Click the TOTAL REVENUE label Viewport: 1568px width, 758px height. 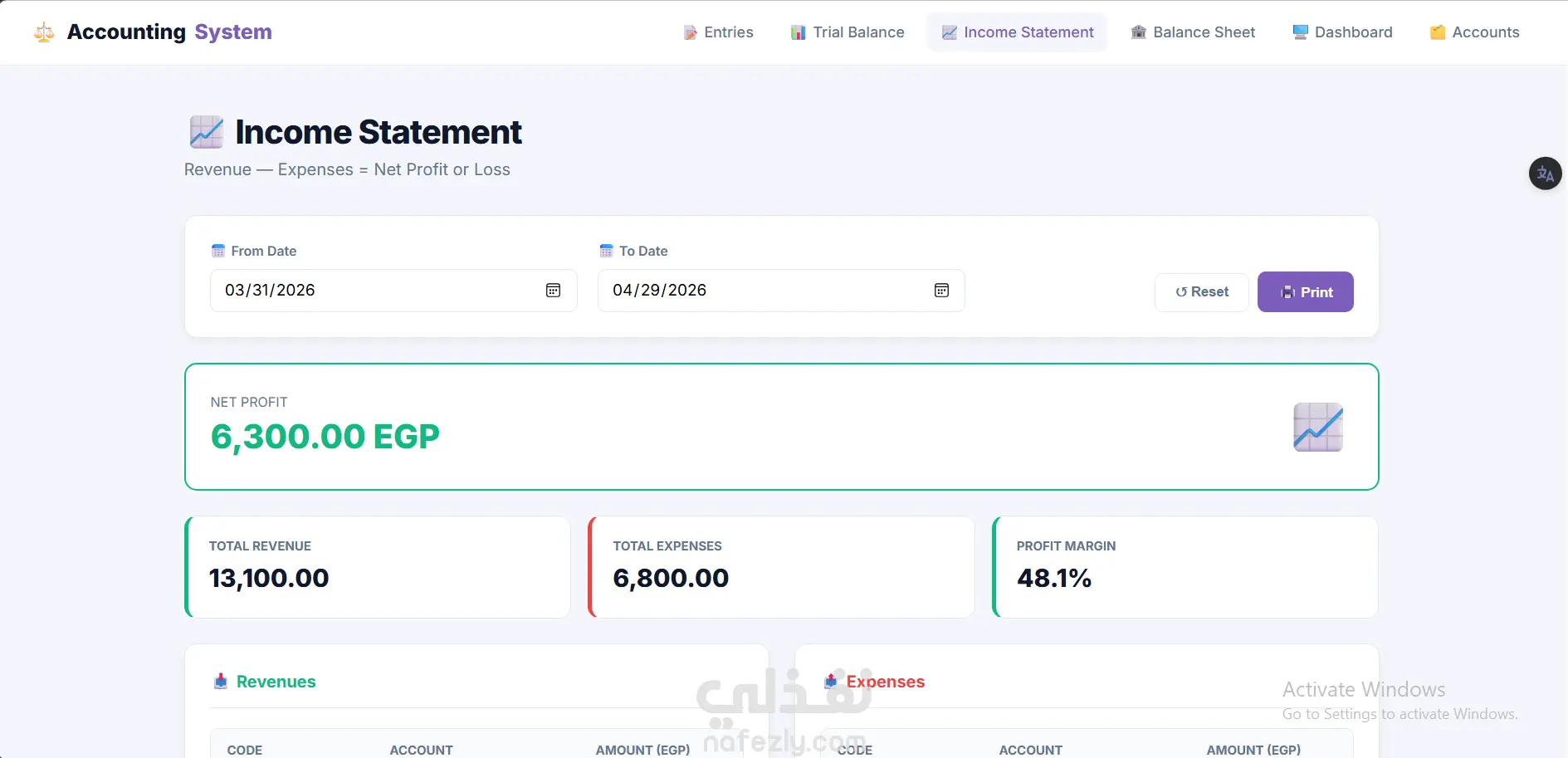click(x=260, y=546)
